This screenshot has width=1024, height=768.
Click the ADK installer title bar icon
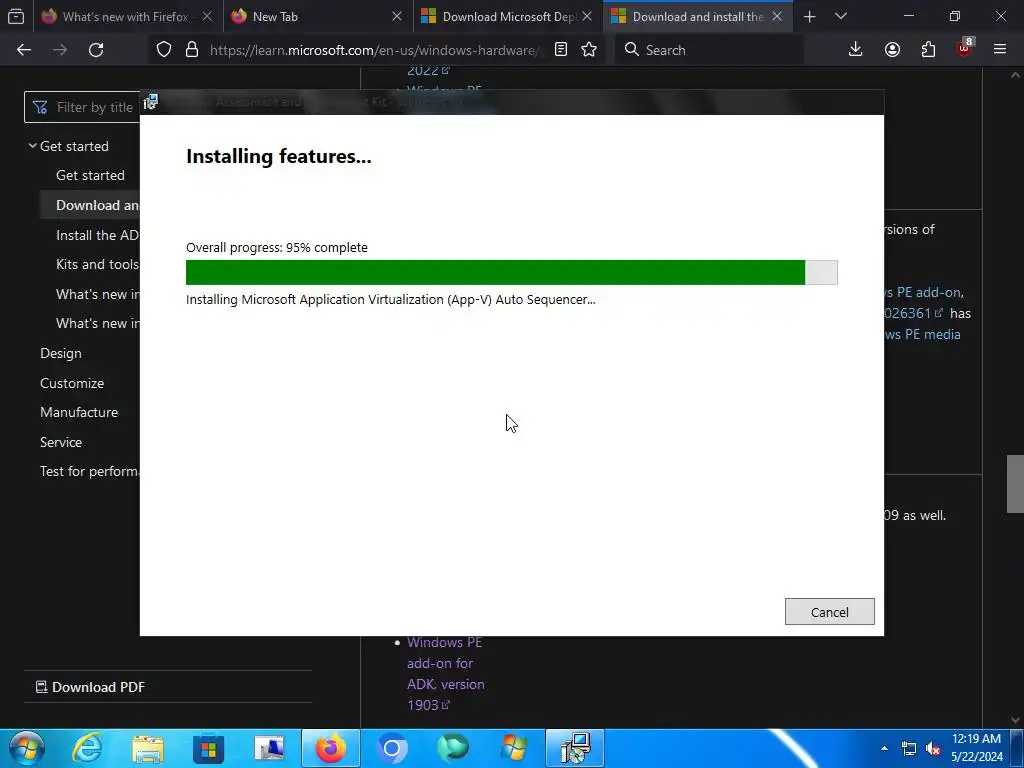click(151, 102)
